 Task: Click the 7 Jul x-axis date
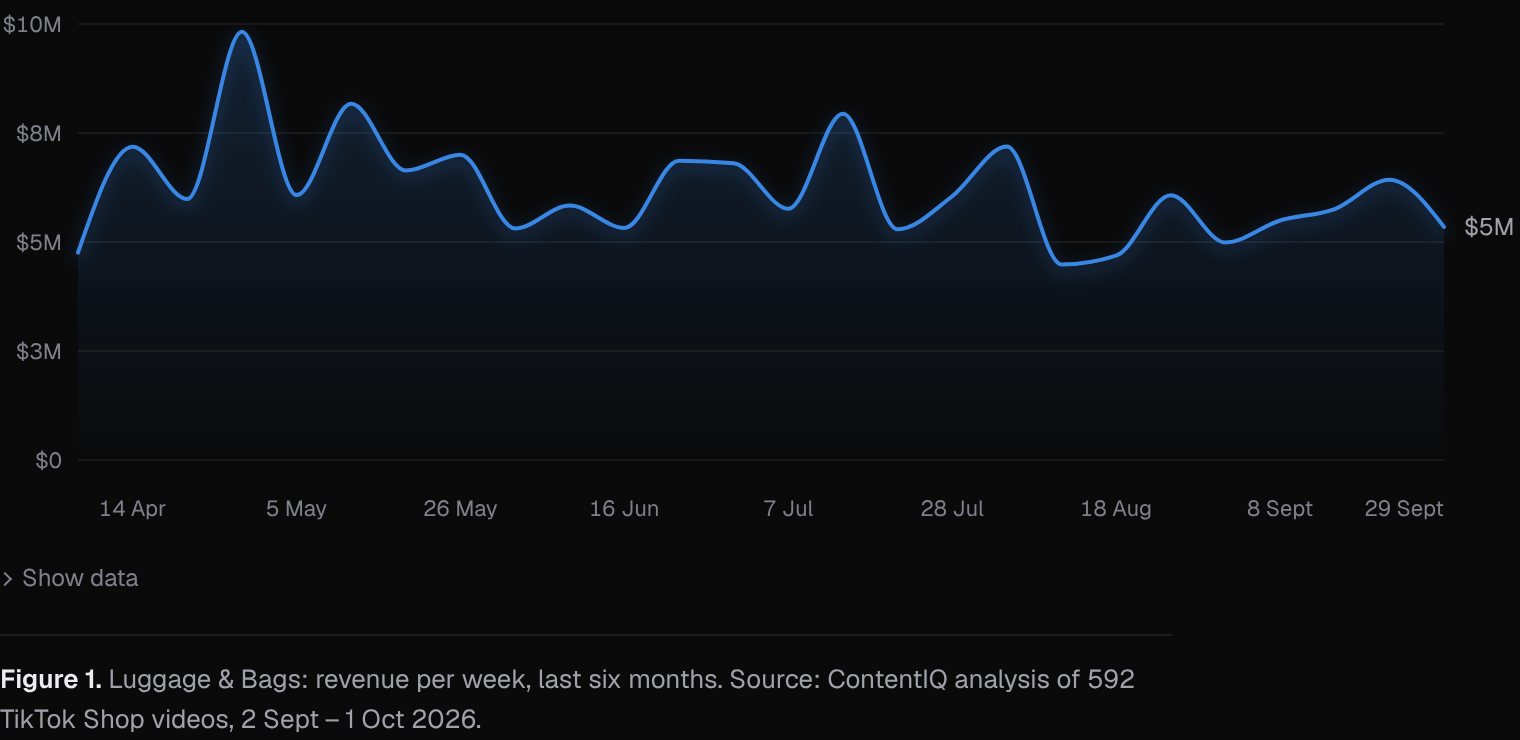coord(788,508)
